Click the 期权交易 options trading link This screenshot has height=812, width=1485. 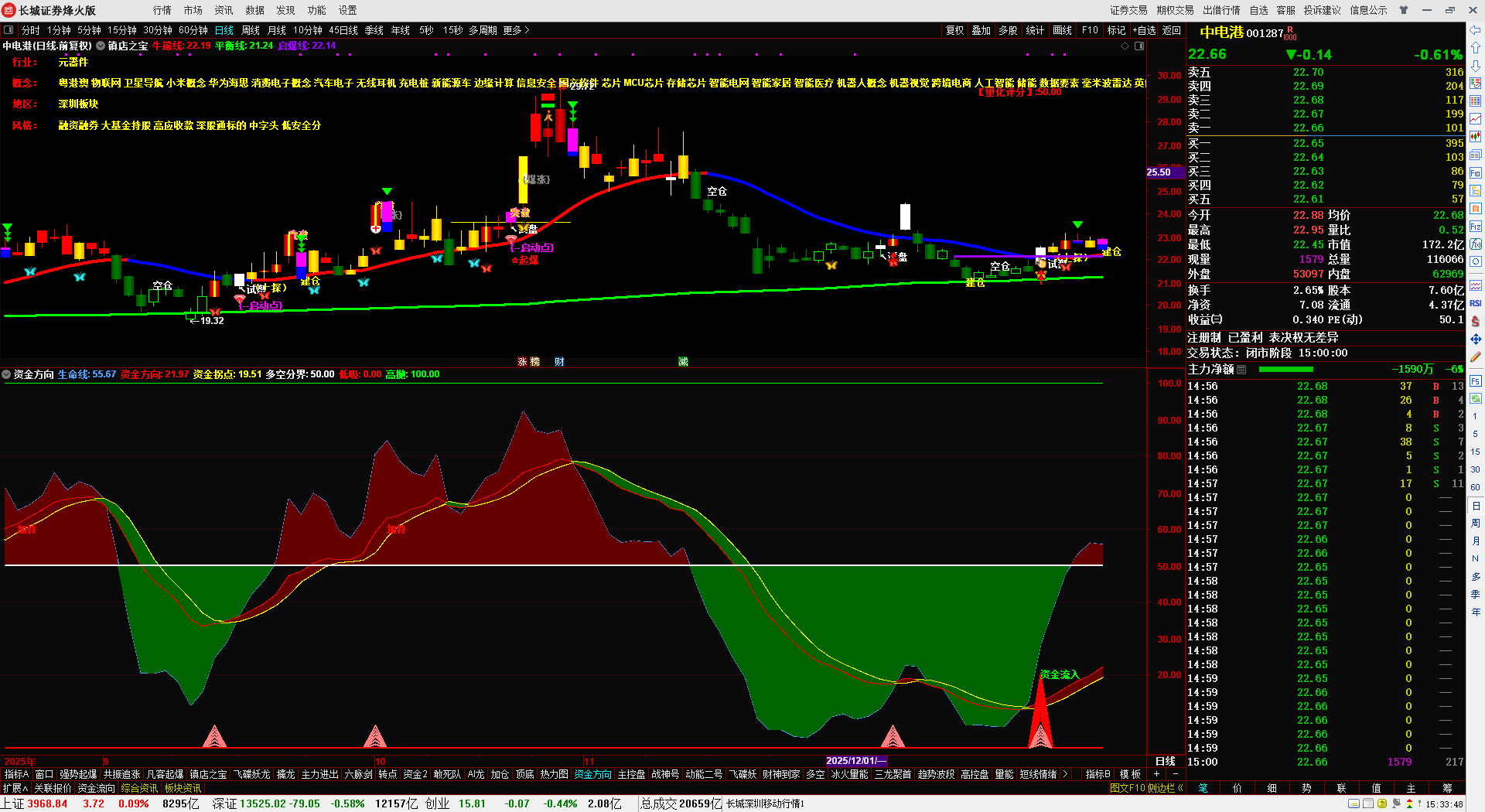coord(1175,10)
